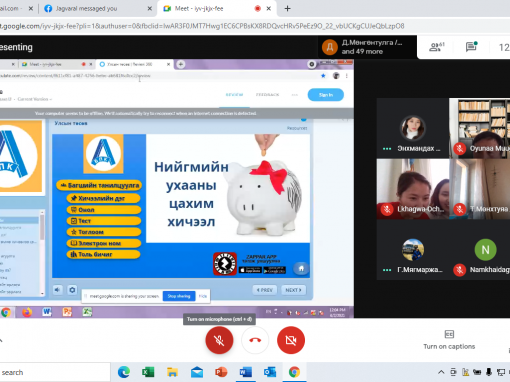Open options for Г.Мягмаржа participant tile
Viewport: 510px width, 382px height.
point(387,270)
